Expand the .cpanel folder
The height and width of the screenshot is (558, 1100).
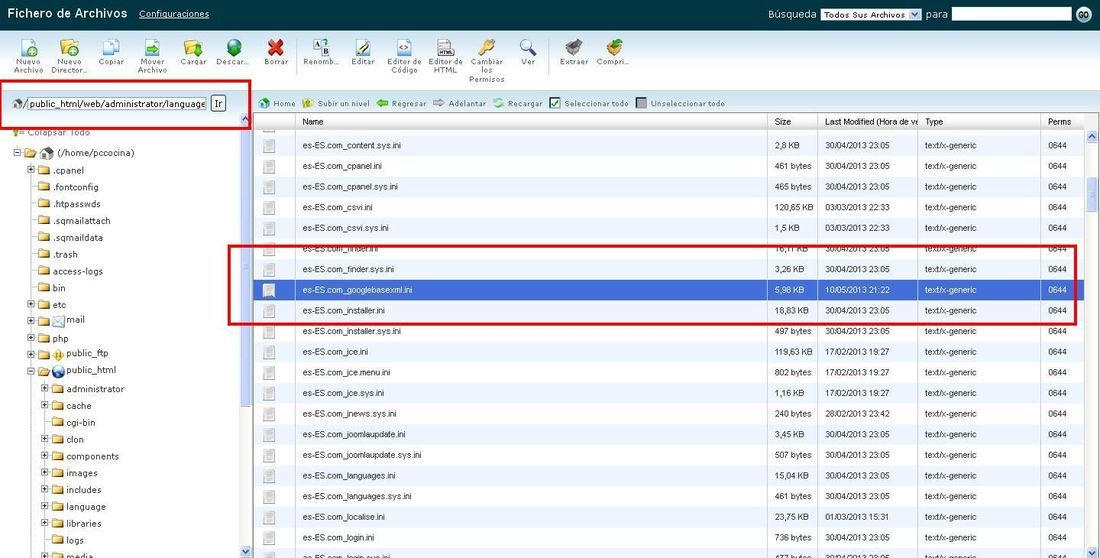[31, 170]
